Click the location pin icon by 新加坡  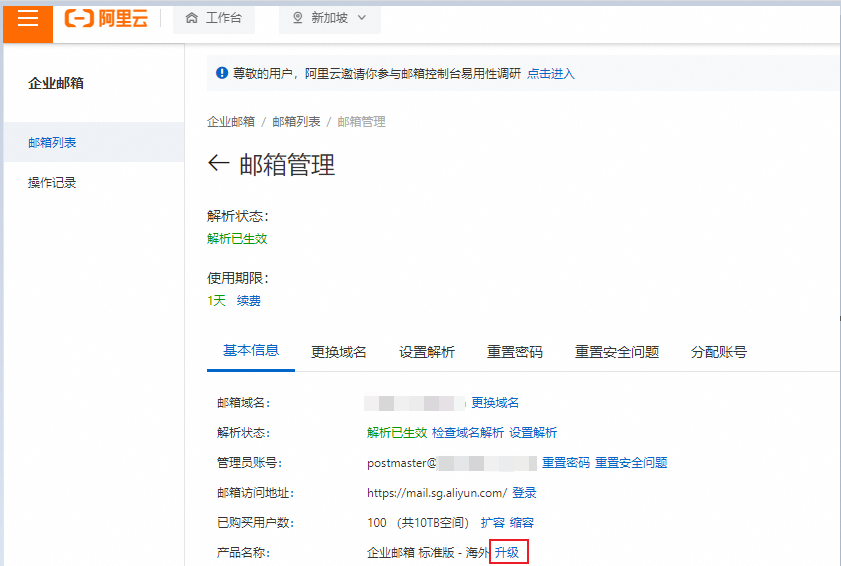pyautogui.click(x=298, y=18)
